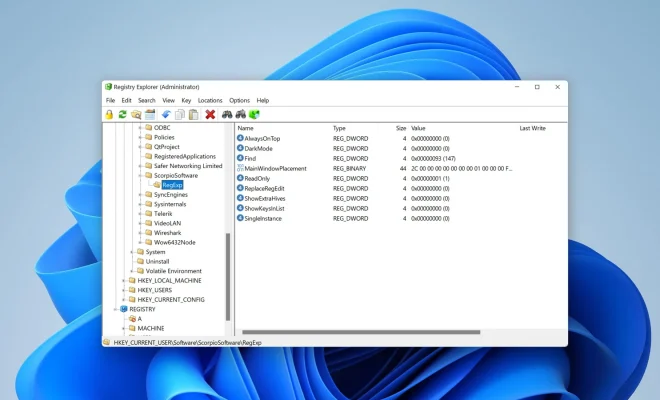Image resolution: width=660 pixels, height=400 pixels.
Task: Click the calendar-style toolbar icon
Action: point(150,114)
